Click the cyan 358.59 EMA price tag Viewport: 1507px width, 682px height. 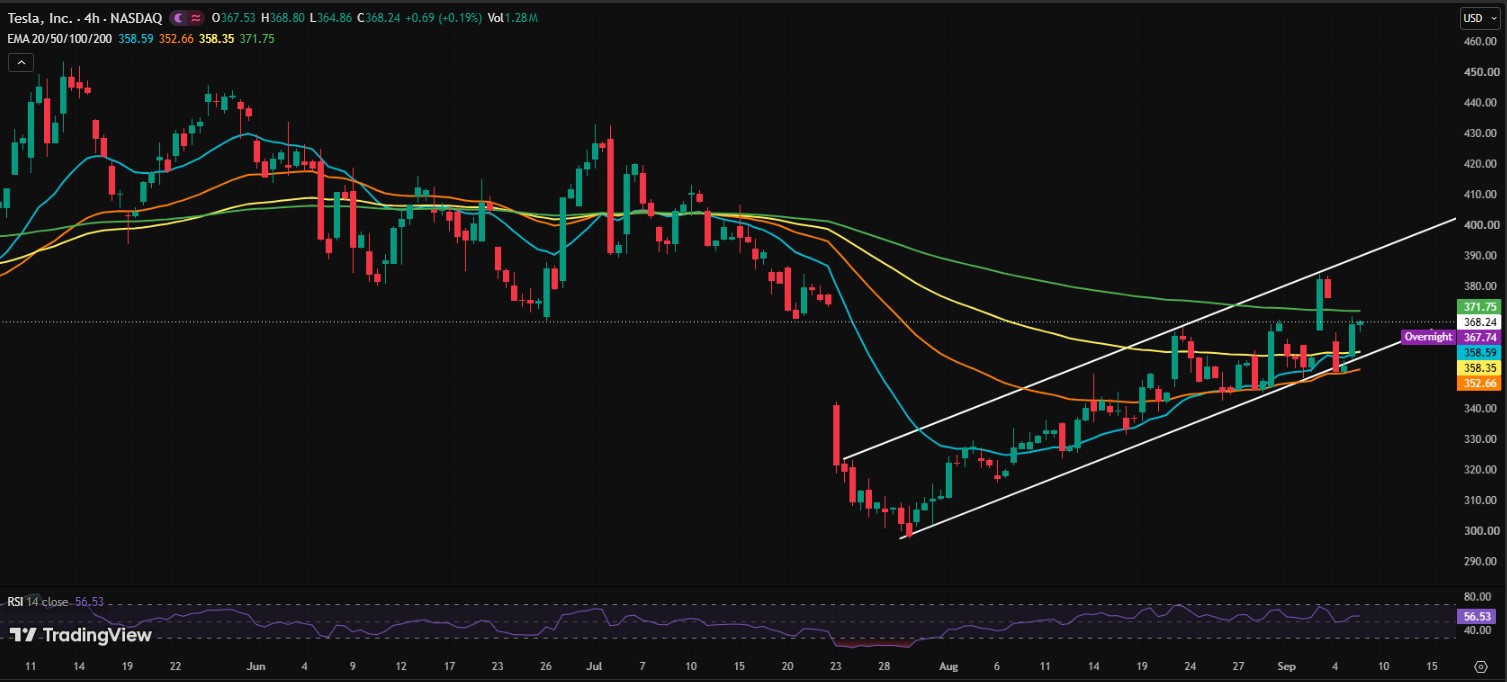1480,353
